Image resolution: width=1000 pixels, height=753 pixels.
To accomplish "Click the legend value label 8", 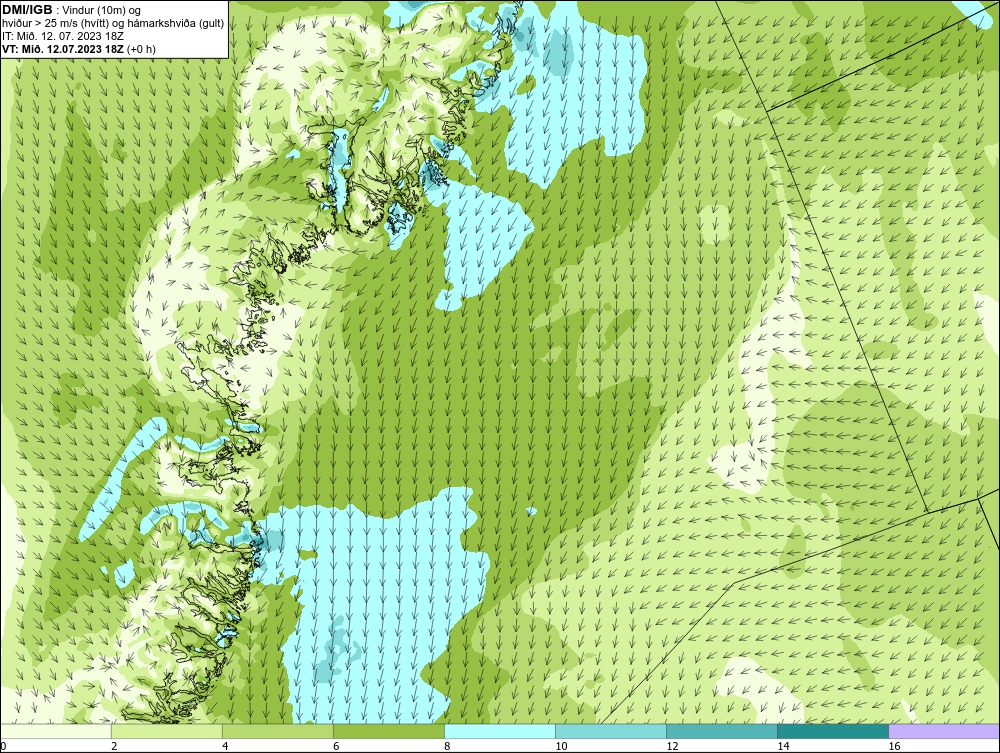I will point(447,746).
